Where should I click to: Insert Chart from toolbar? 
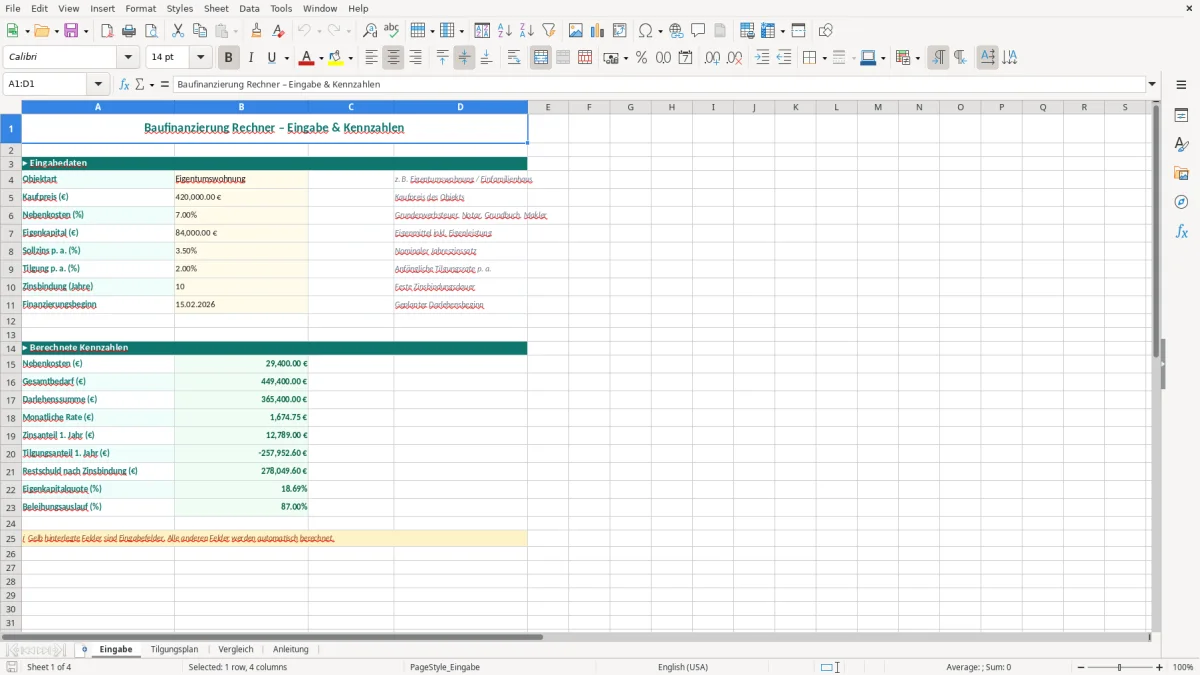tap(598, 31)
